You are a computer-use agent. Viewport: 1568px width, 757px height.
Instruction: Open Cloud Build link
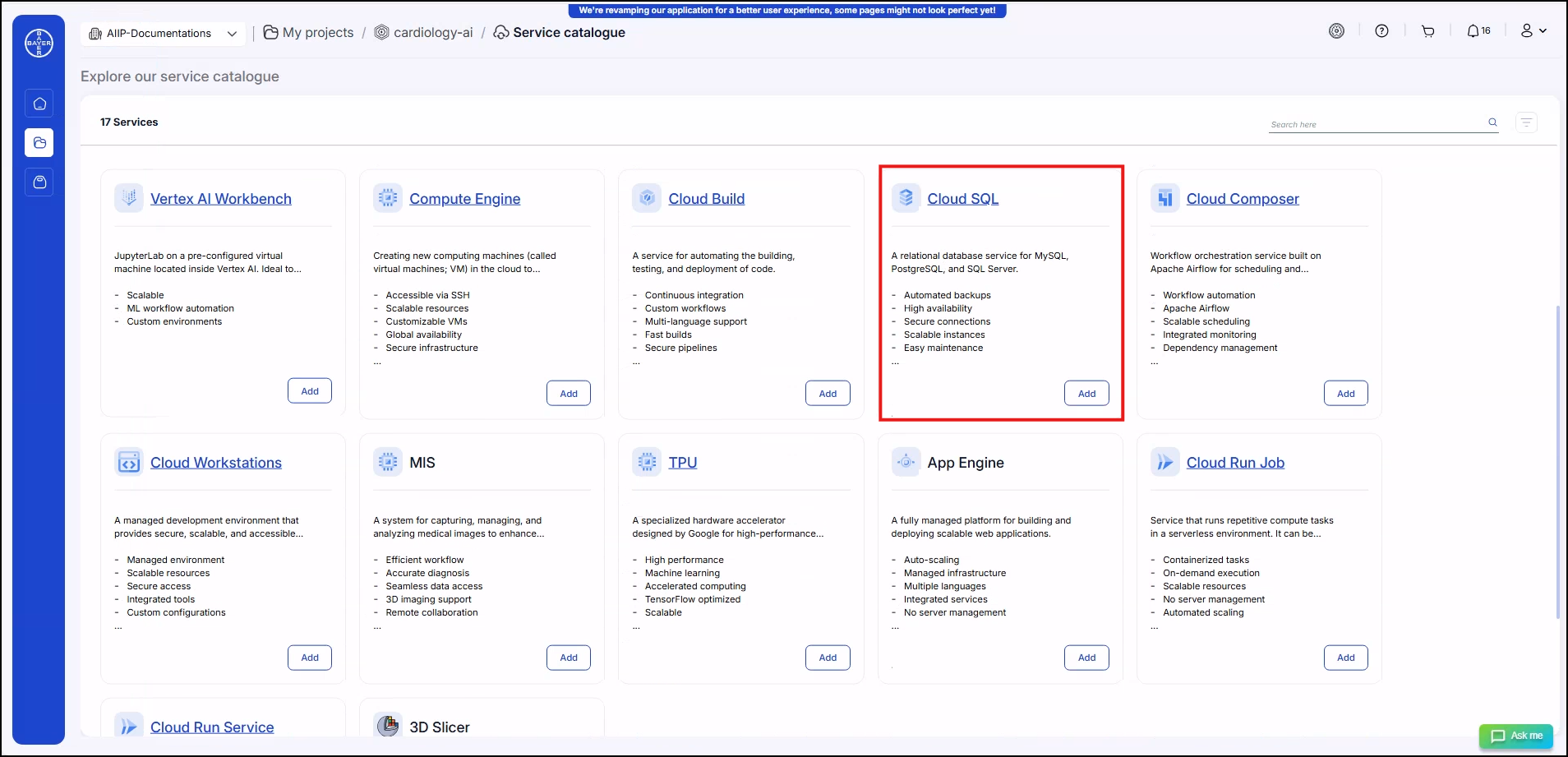coord(707,199)
